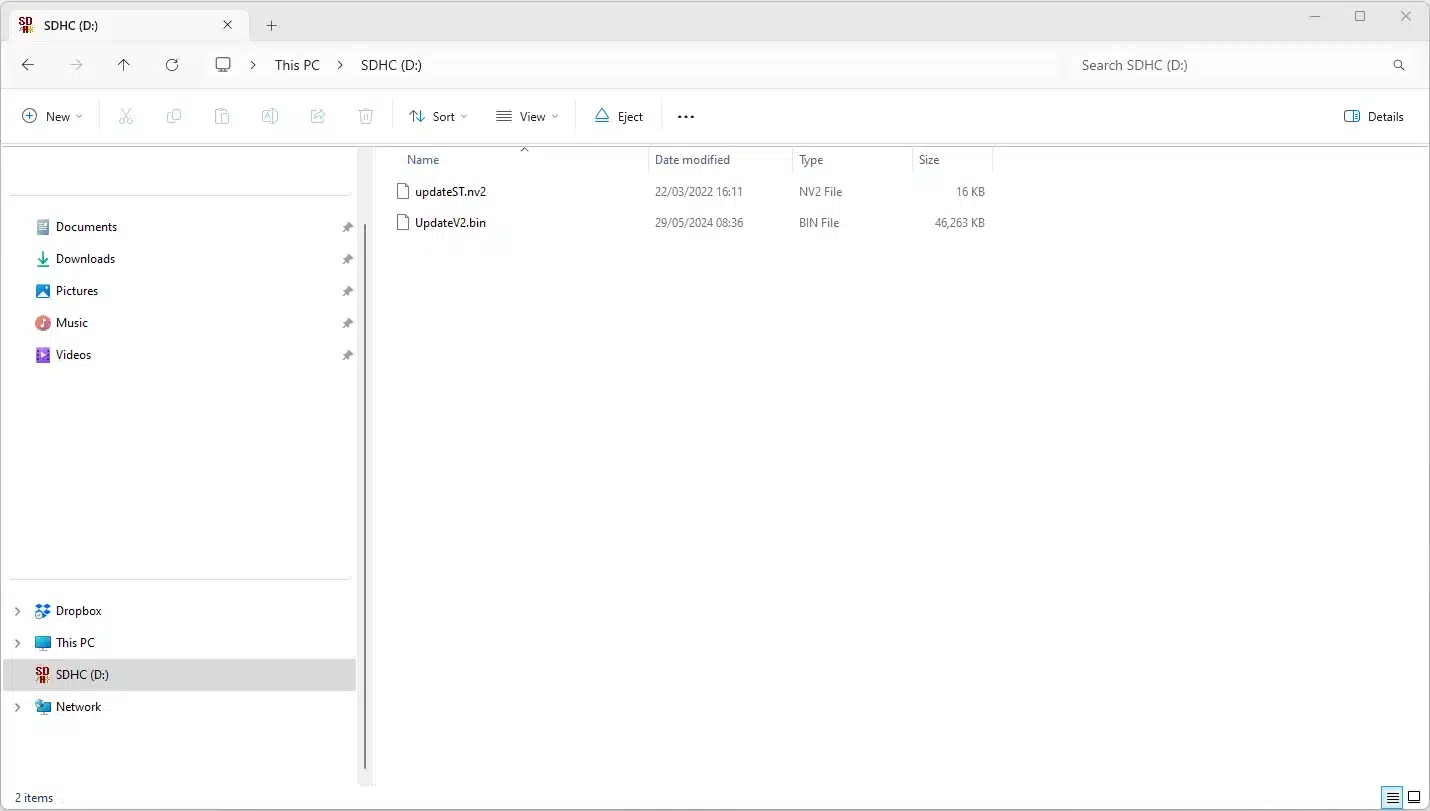Viewport: 1430px width, 811px height.
Task: Expand the Dropbox tree node
Action: [x=17, y=611]
